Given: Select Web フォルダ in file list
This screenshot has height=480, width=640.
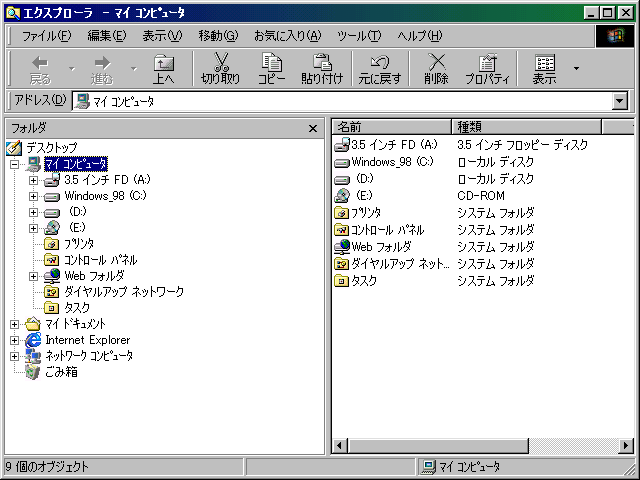Looking at the screenshot, I should [381, 247].
